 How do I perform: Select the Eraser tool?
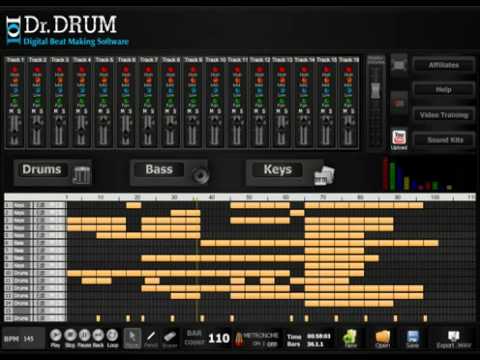coord(170,337)
